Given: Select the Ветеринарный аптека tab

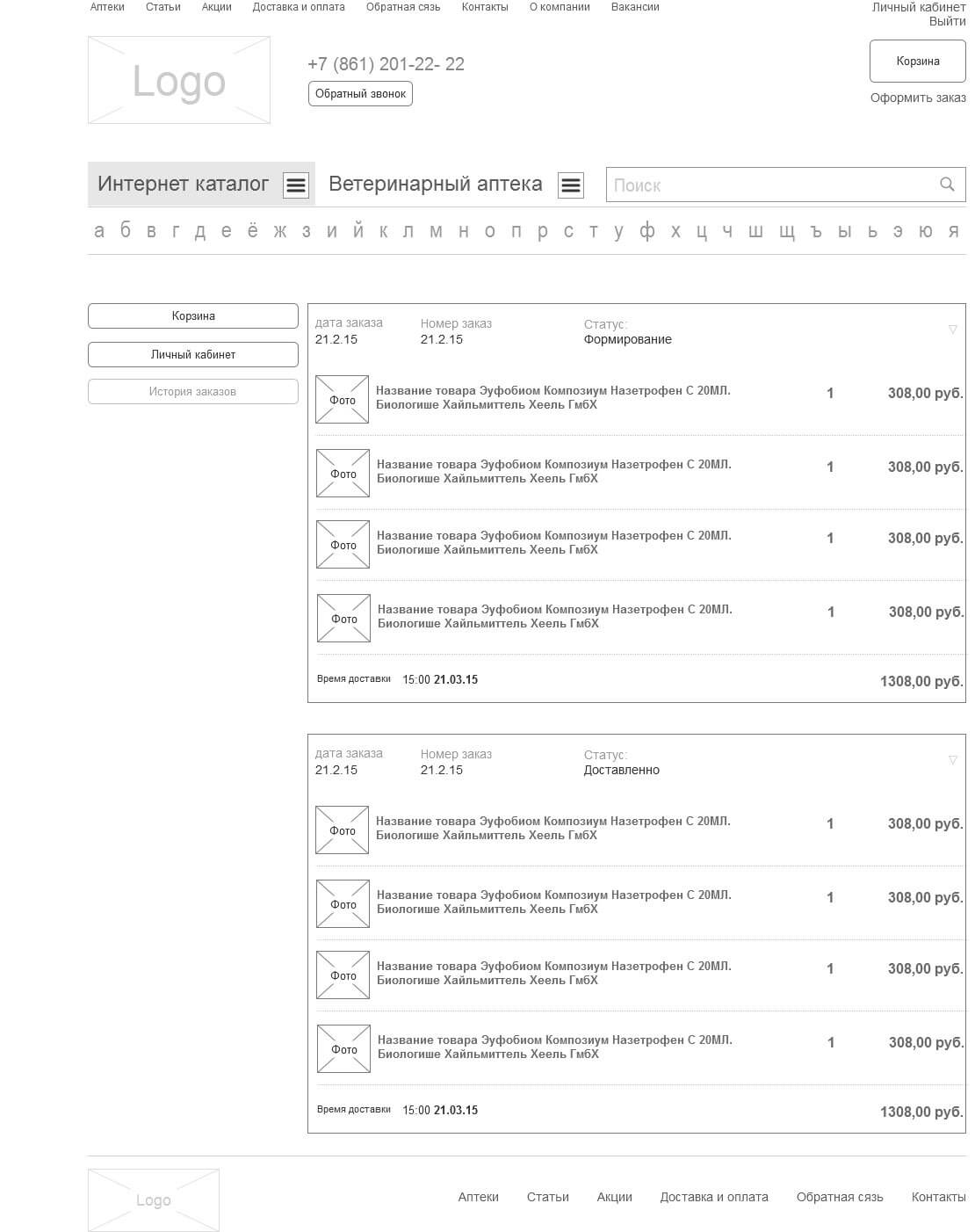Looking at the screenshot, I should [436, 184].
